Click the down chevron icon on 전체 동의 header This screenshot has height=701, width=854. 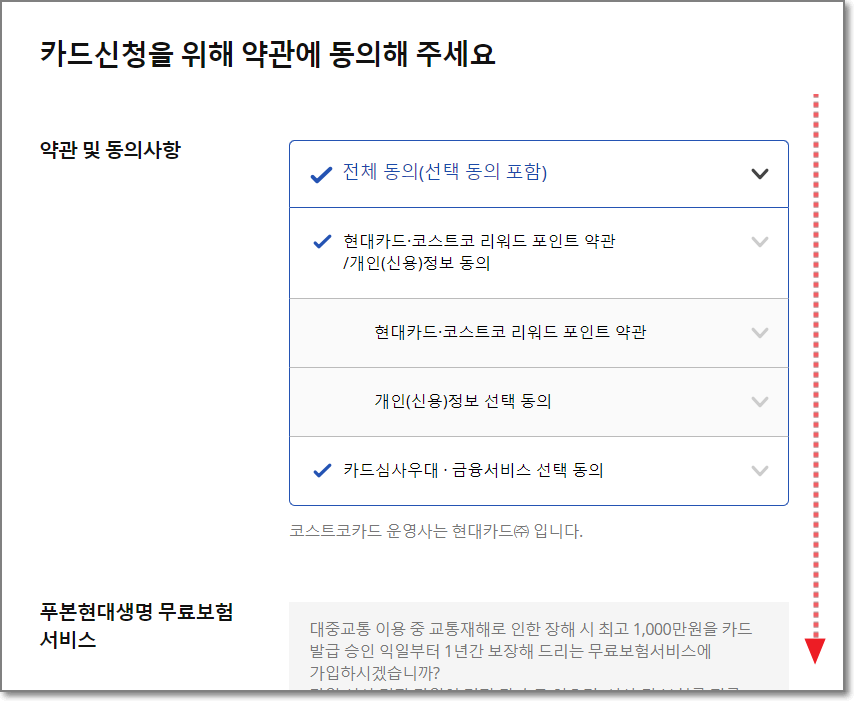(x=758, y=172)
